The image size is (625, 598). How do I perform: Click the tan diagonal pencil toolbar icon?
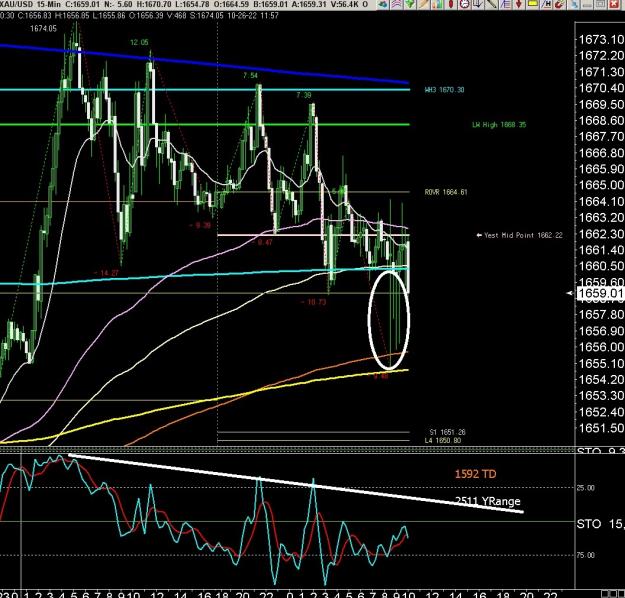(x=424, y=4)
